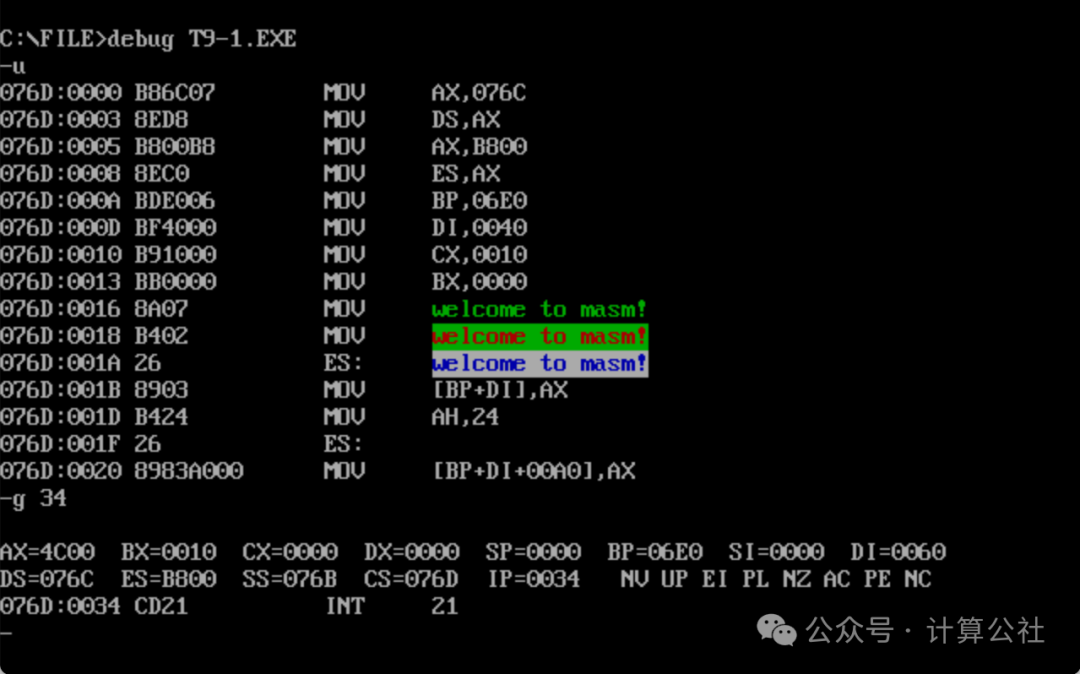This screenshot has width=1080, height=674.
Task: Click the AC auxiliary carry flag
Action: point(836,579)
